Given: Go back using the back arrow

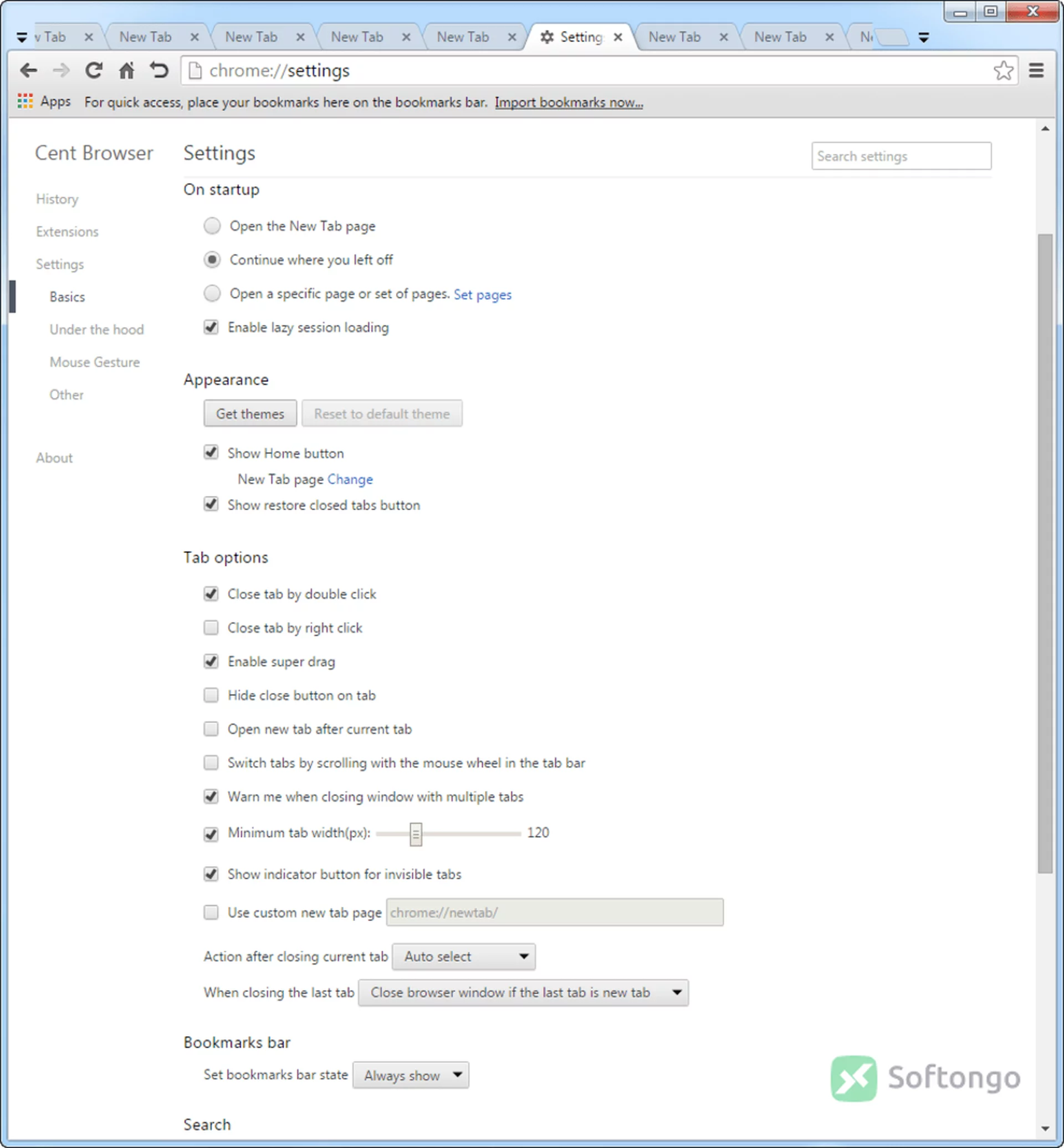Looking at the screenshot, I should [x=28, y=71].
